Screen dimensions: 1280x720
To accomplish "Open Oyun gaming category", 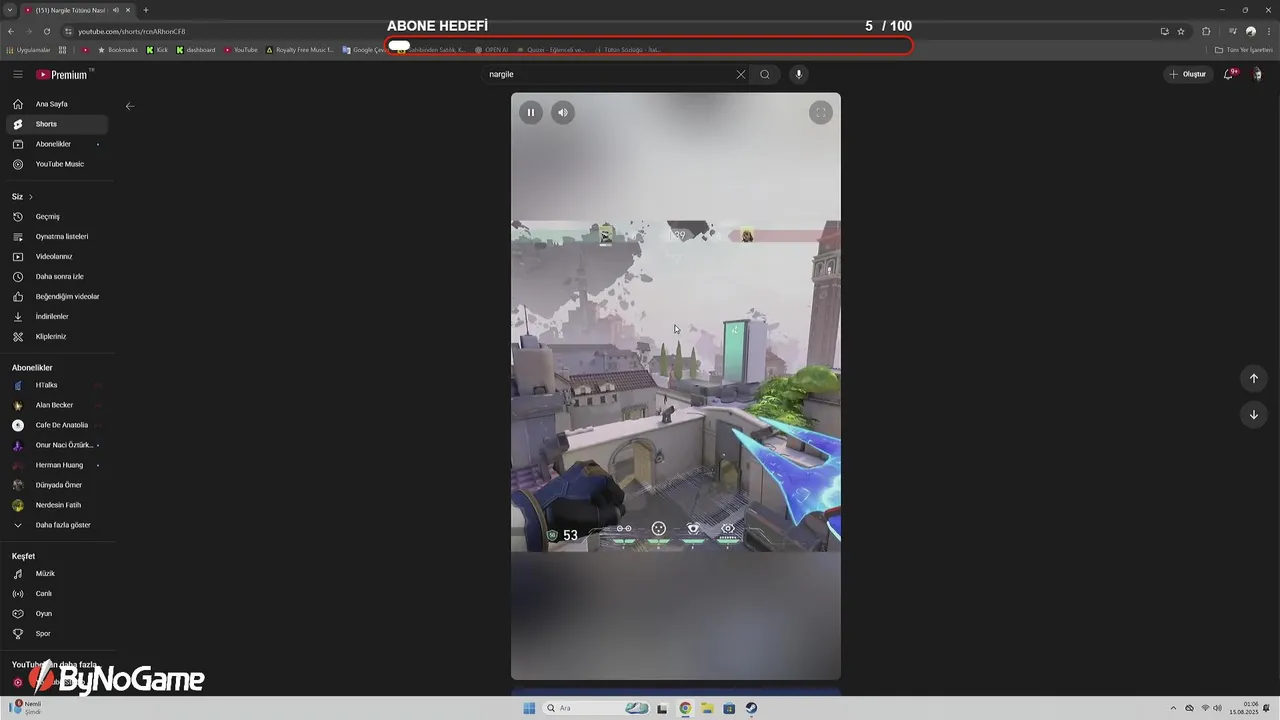I will click(57, 614).
